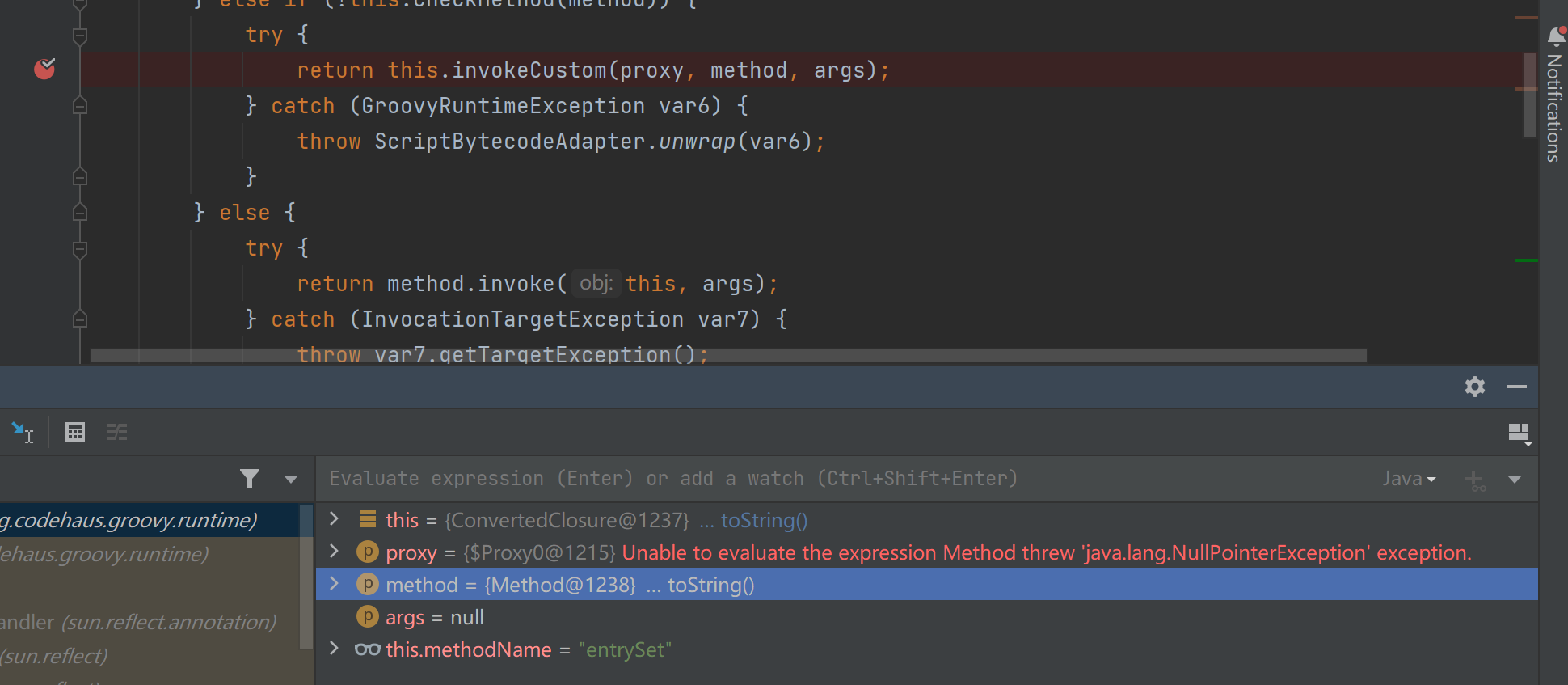
Task: Click the add watch plus icon
Action: [x=1475, y=480]
